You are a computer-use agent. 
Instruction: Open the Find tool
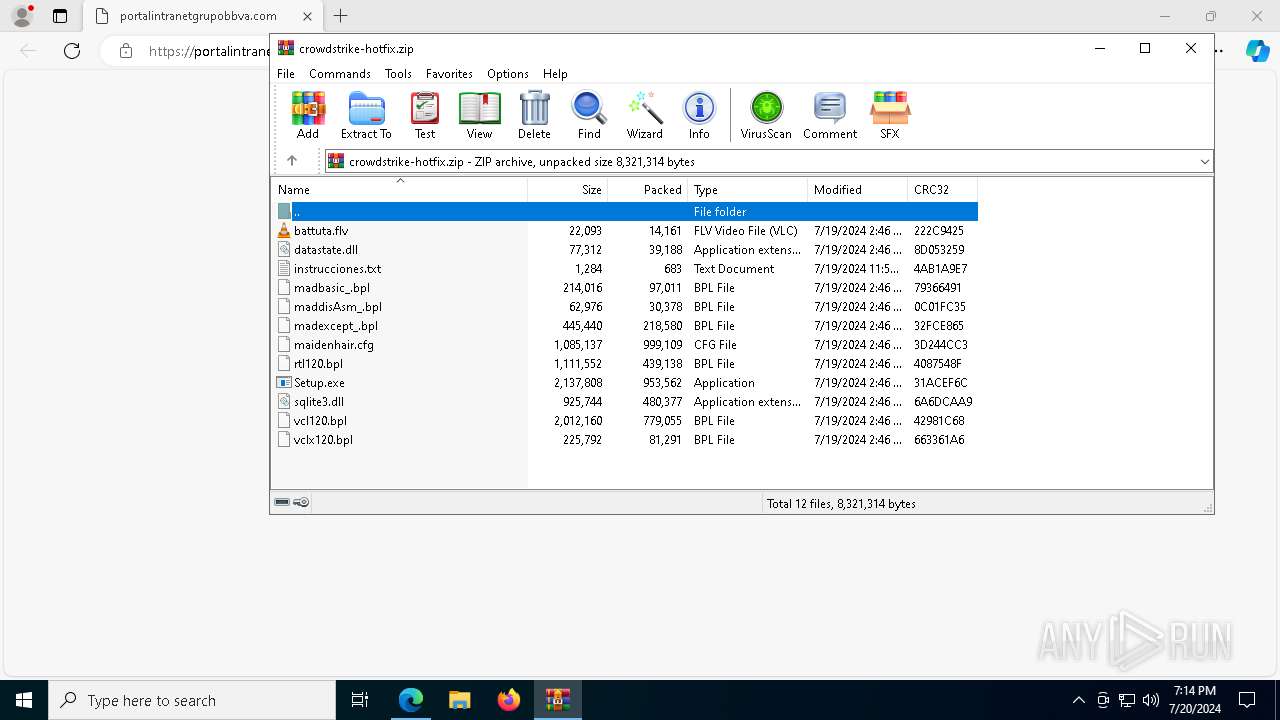point(589,115)
